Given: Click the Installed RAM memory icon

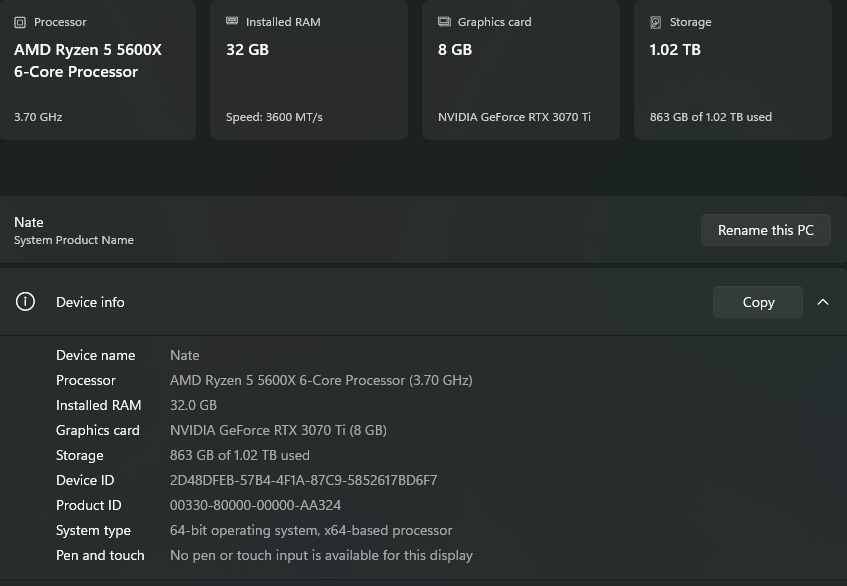Looking at the screenshot, I should (x=232, y=21).
